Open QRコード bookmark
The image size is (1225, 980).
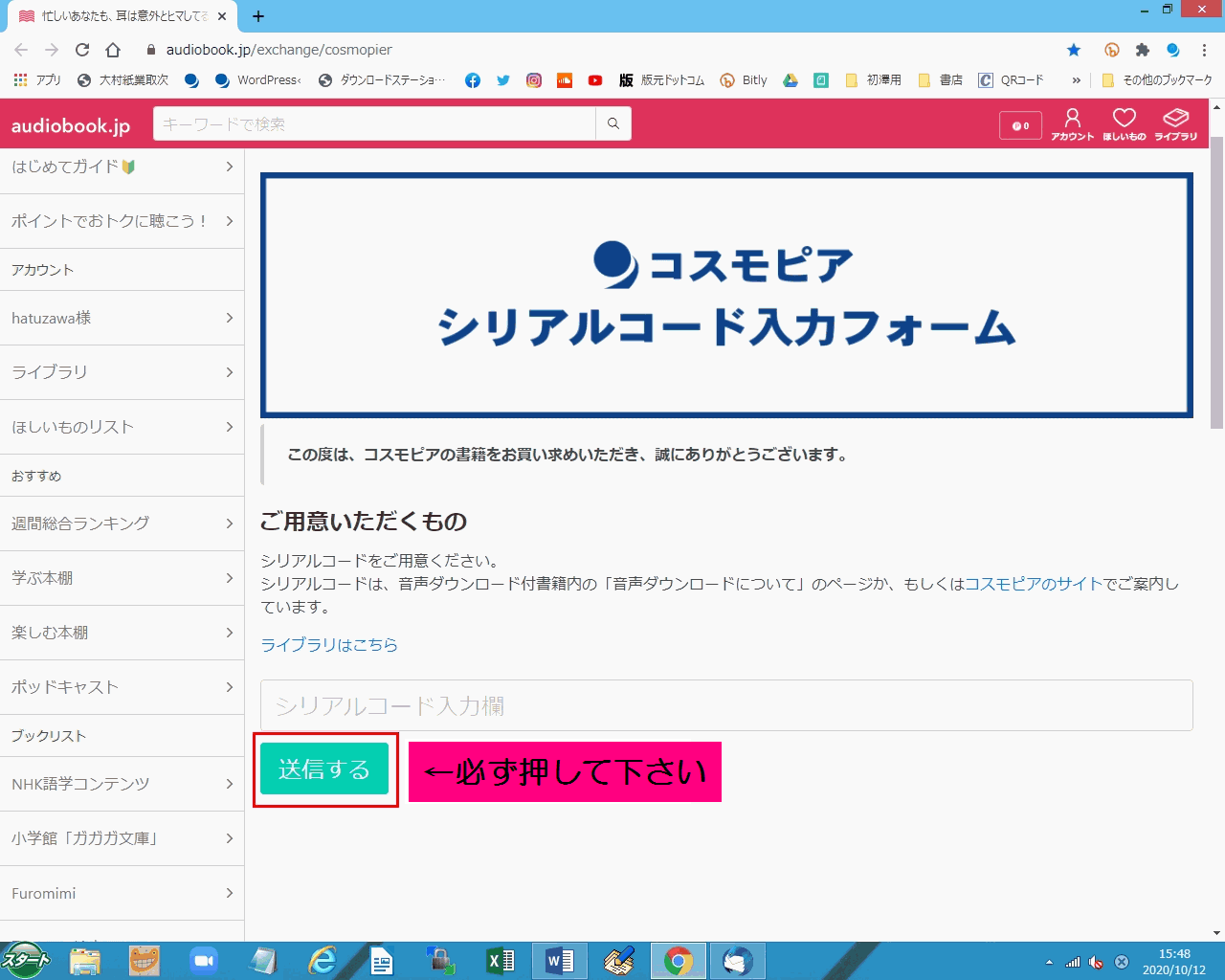pyautogui.click(x=1011, y=80)
